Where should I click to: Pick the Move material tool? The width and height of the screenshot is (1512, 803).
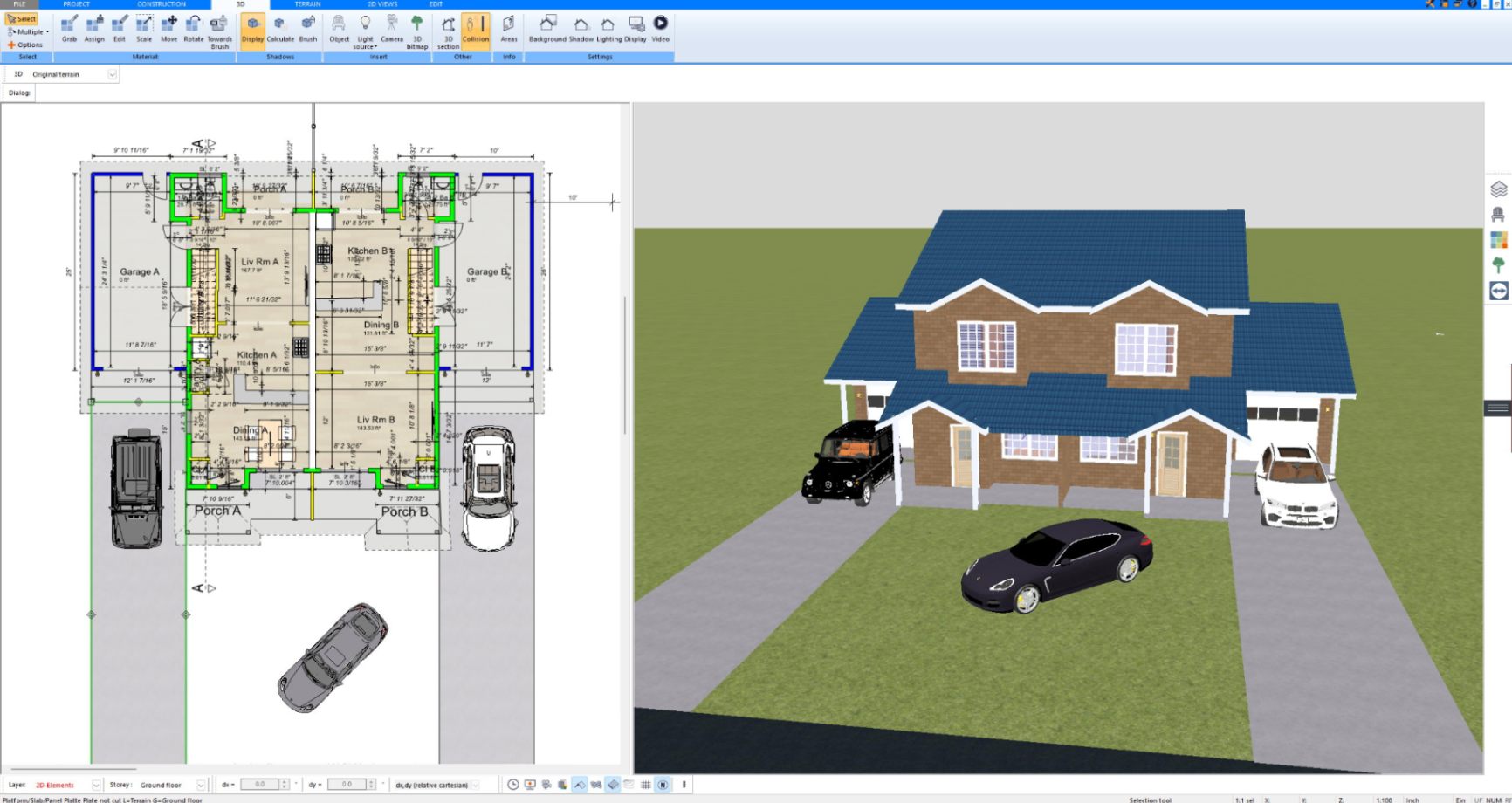point(169,29)
